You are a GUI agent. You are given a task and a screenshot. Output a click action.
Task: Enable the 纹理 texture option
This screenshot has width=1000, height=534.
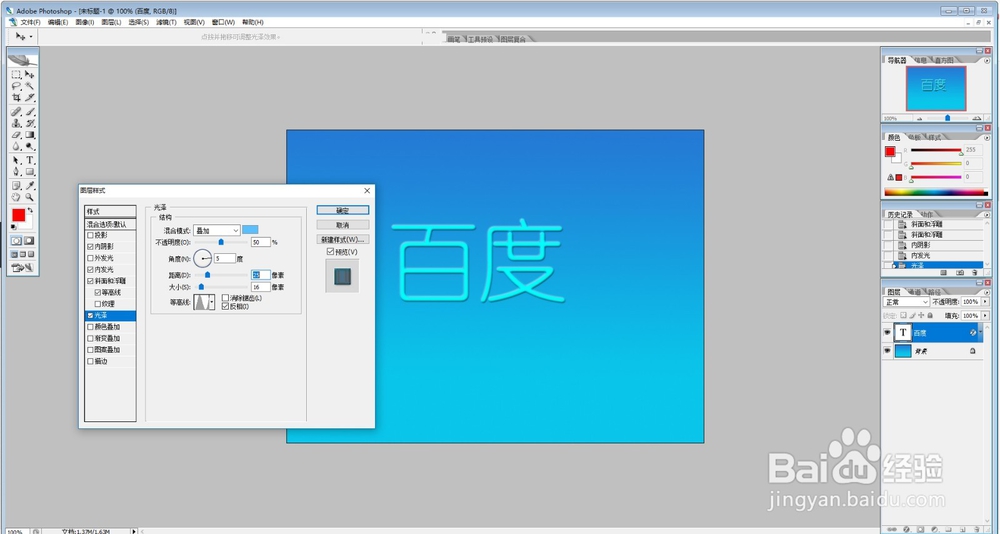(x=98, y=304)
